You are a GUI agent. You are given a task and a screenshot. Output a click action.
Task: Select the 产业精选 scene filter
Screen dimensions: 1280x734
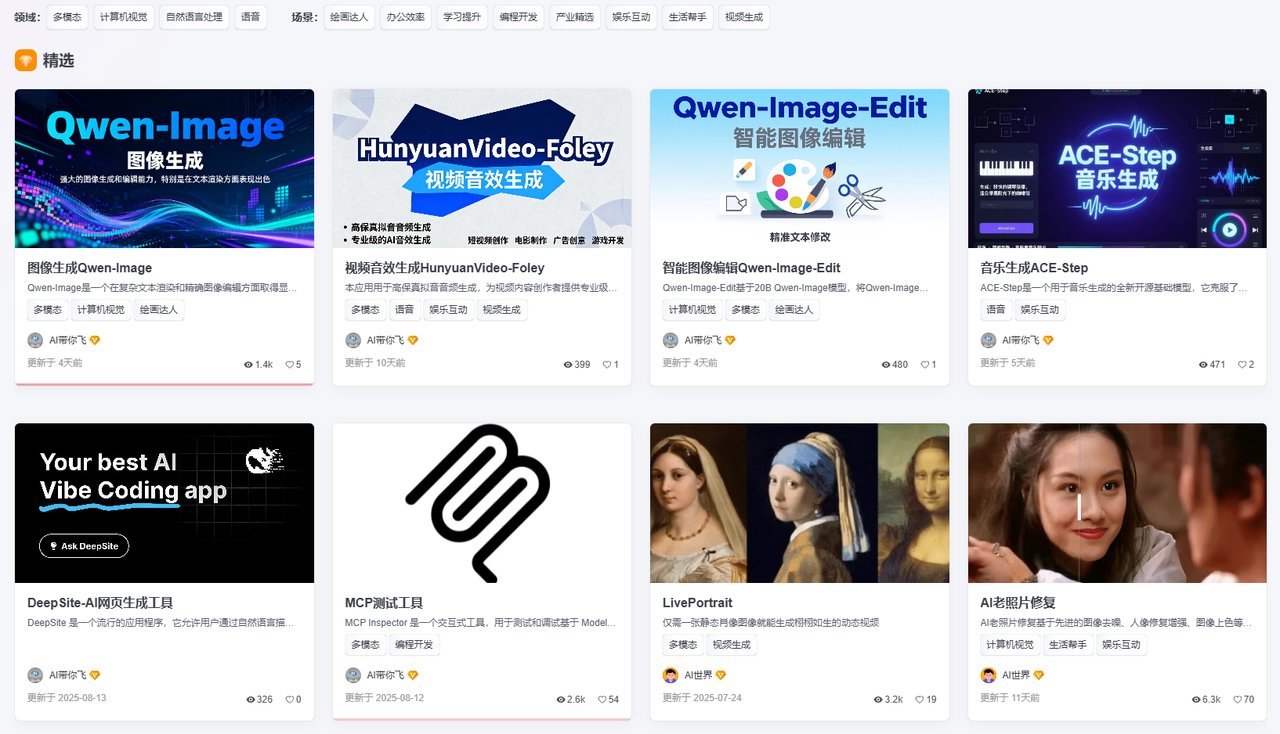[x=574, y=17]
